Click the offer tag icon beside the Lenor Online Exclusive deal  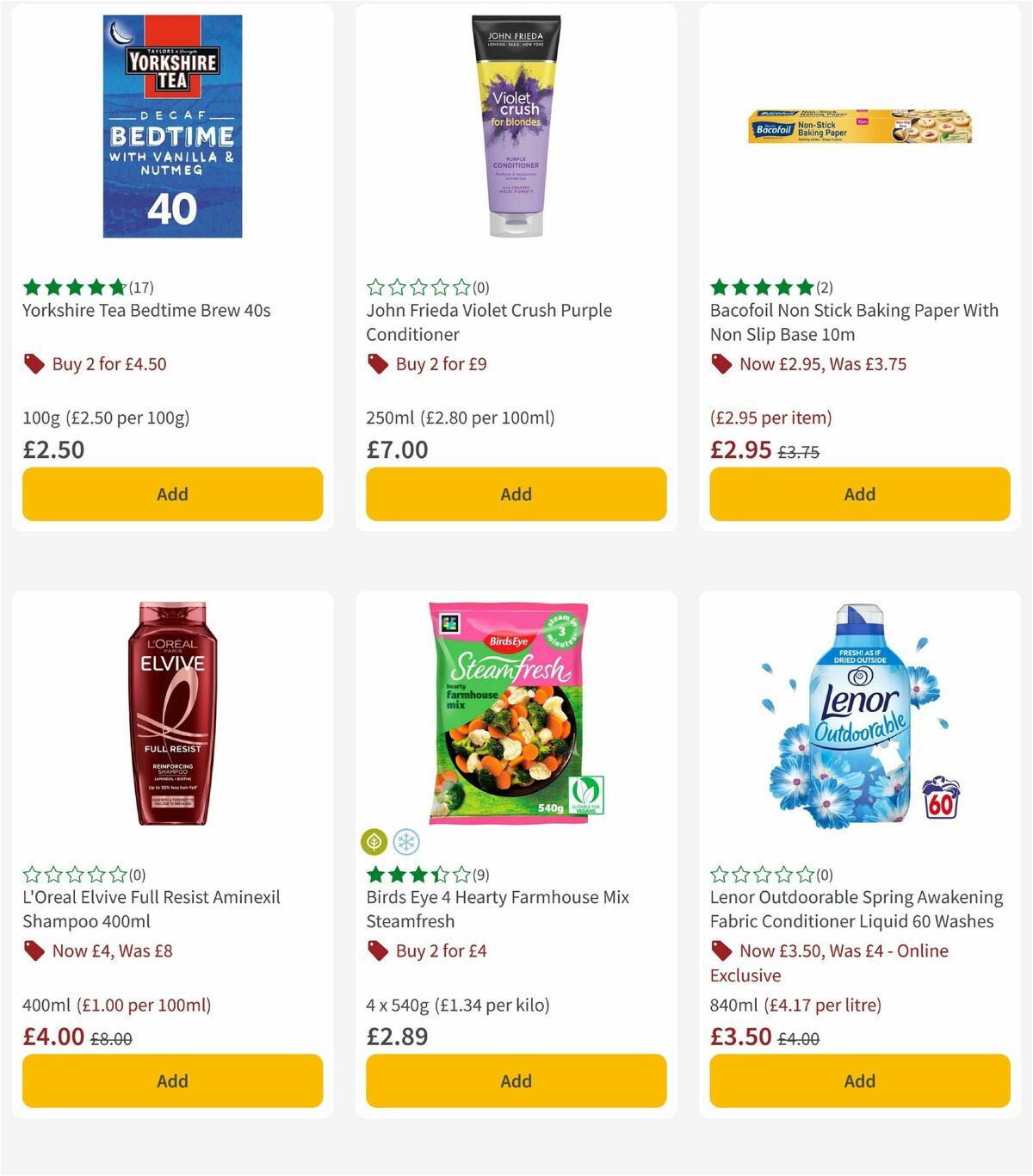pyautogui.click(x=721, y=951)
